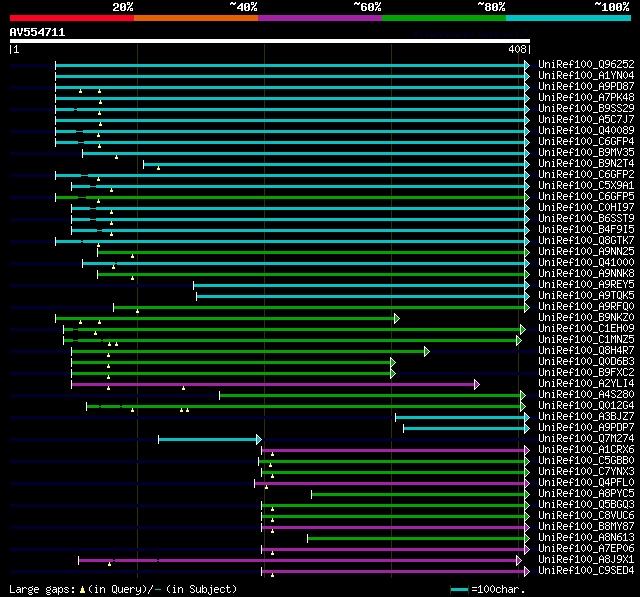Select the UniRef100_A2YLI4 label

click(586, 384)
